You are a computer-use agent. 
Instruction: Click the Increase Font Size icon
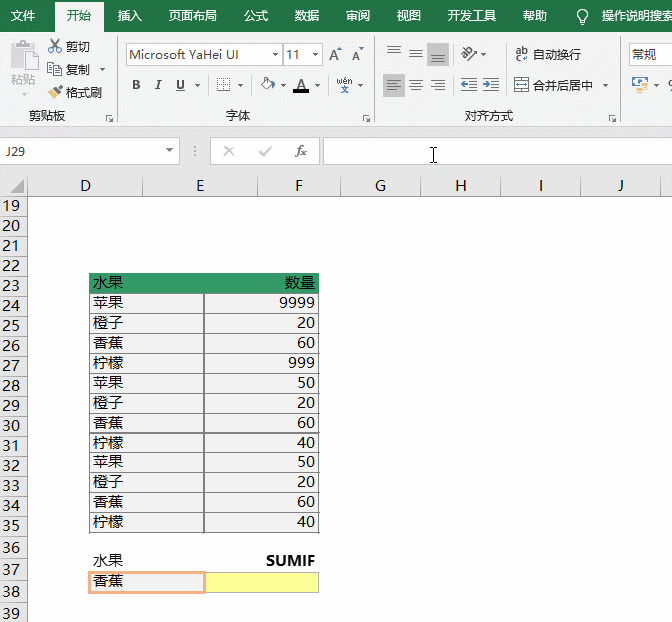(335, 55)
